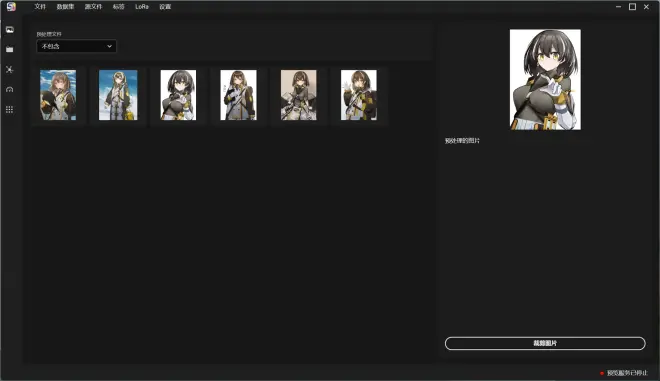The image size is (660, 381).
Task: Open the 数据集 menu
Action: pyautogui.click(x=65, y=7)
